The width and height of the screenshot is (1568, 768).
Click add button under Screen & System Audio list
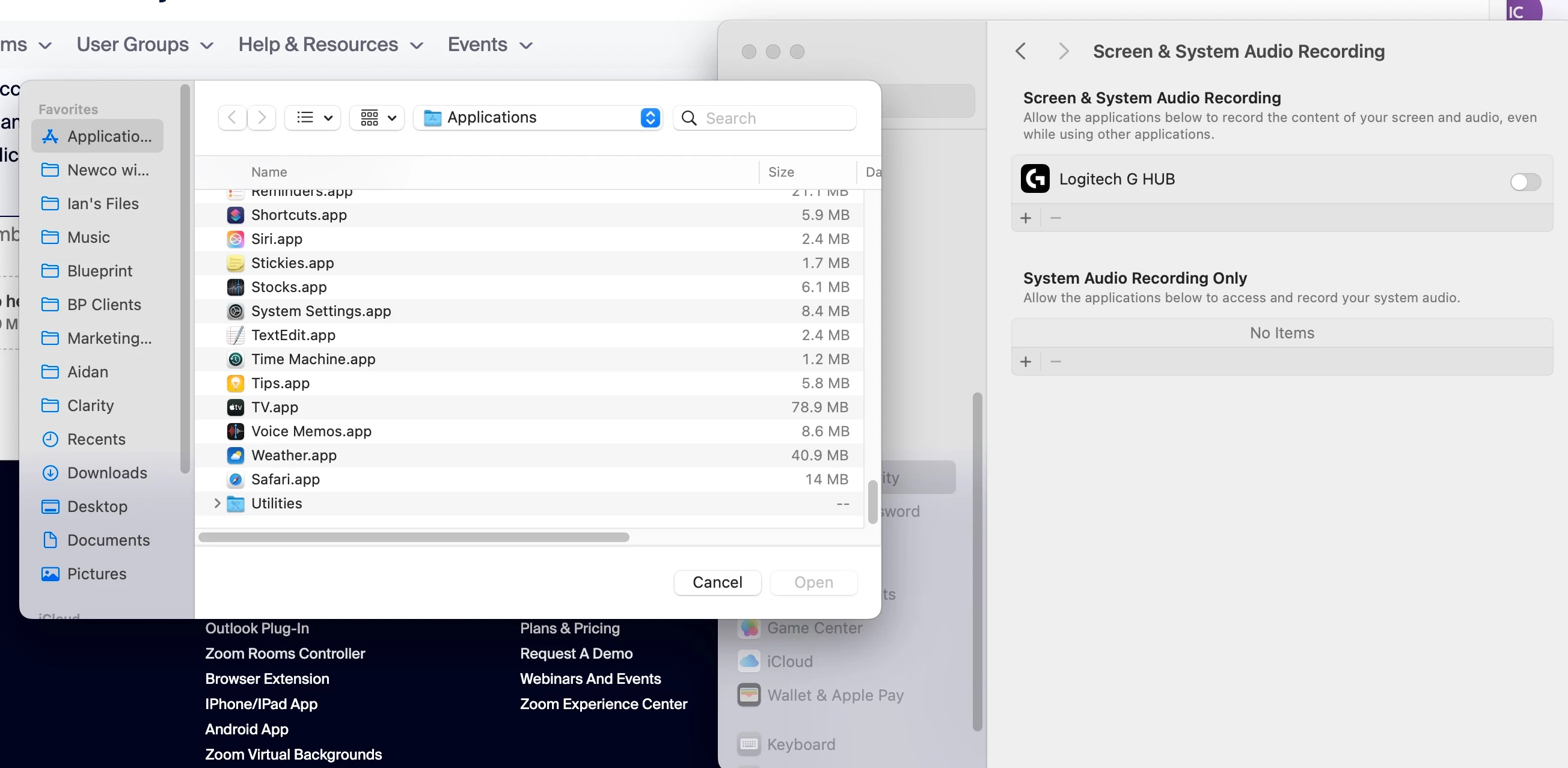pos(1026,218)
